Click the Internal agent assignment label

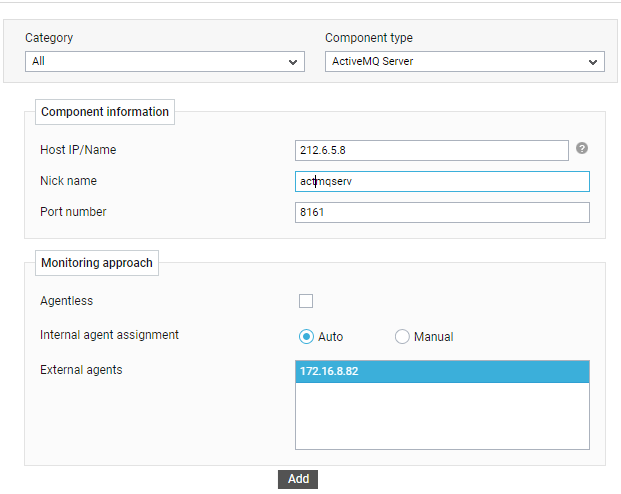(x=109, y=335)
